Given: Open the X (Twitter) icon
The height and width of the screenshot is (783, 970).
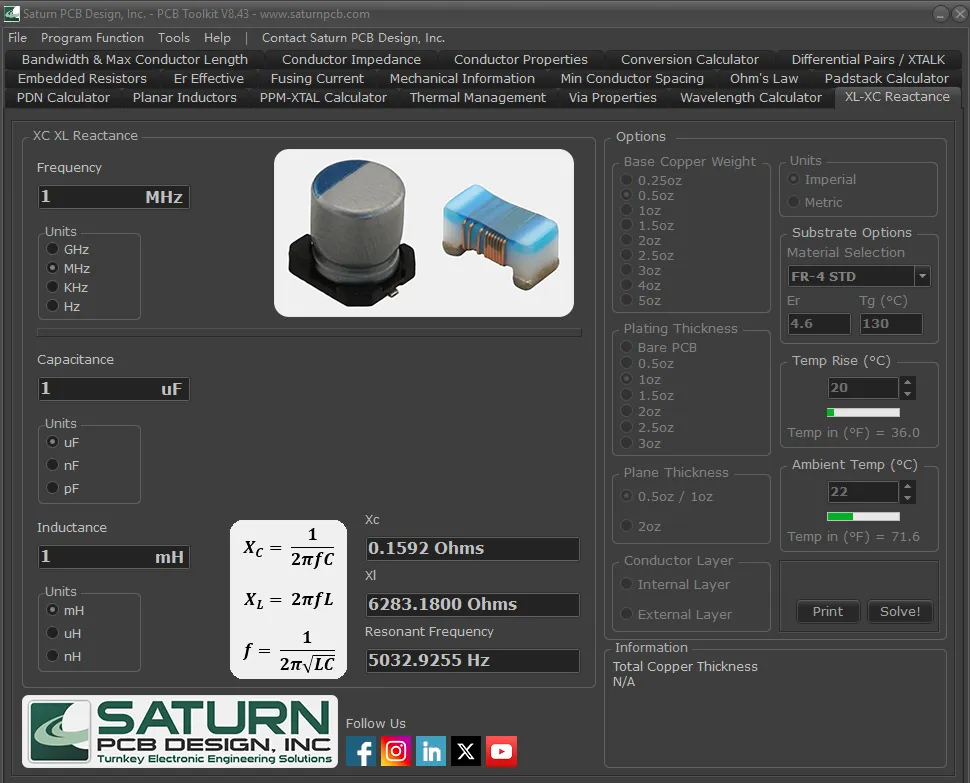Looking at the screenshot, I should click(466, 751).
